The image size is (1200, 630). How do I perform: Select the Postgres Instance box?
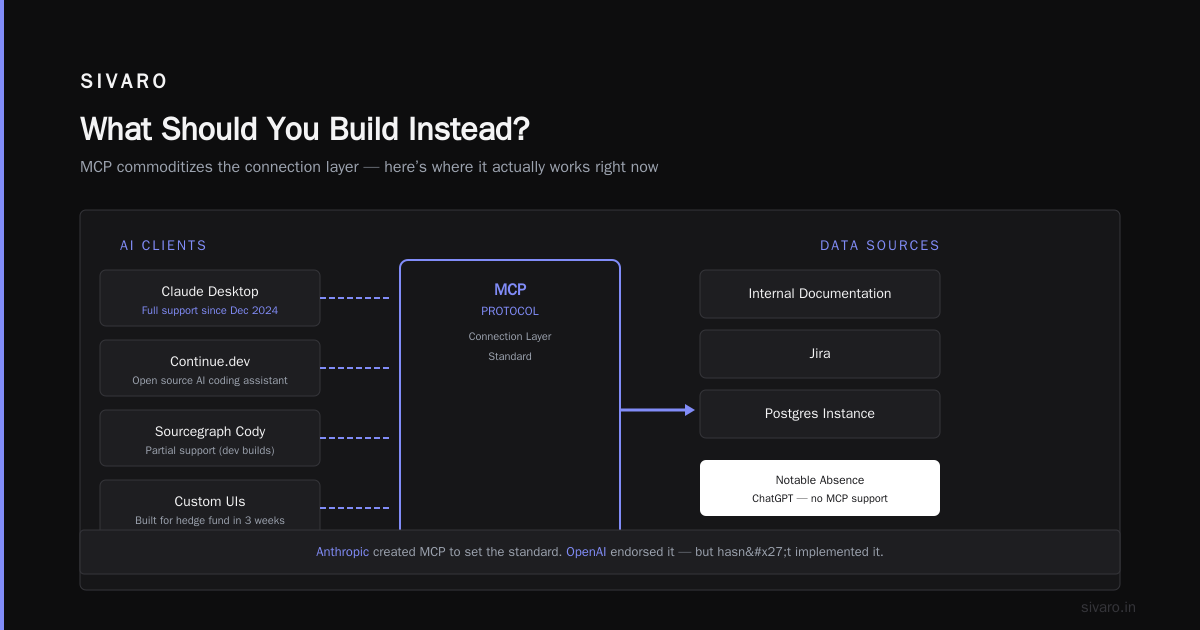point(820,414)
